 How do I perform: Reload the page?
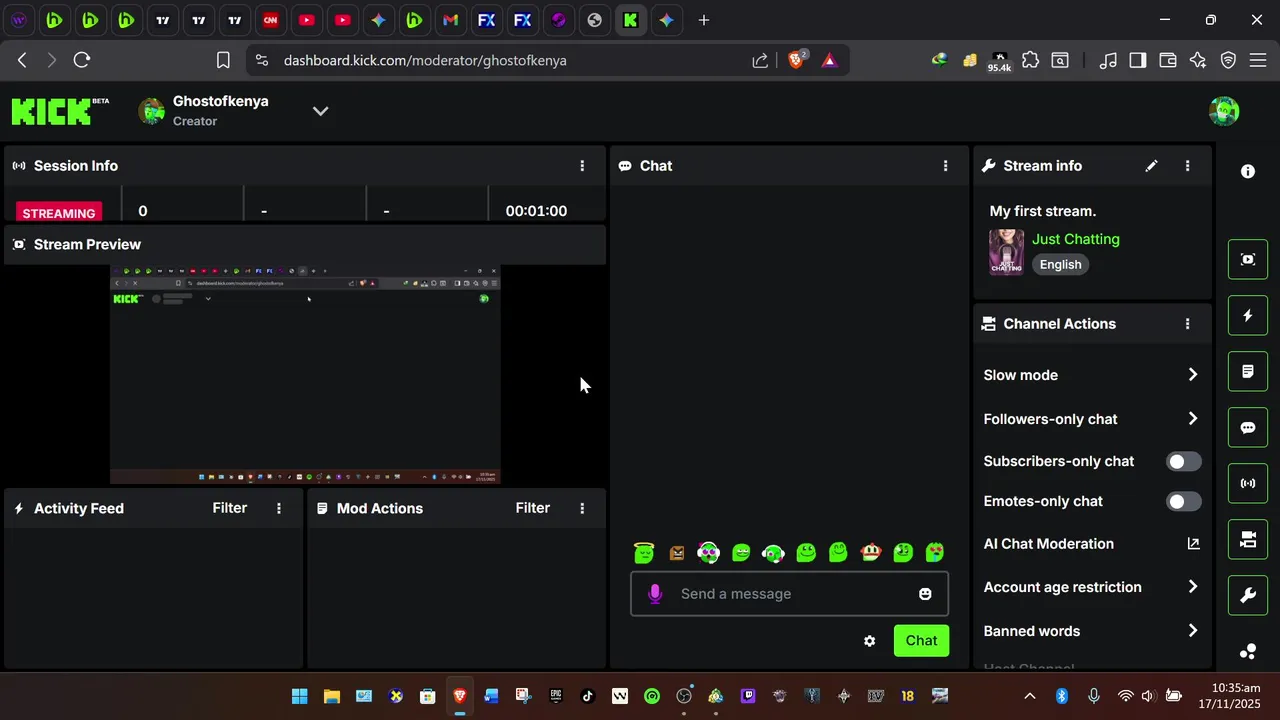coord(82,60)
